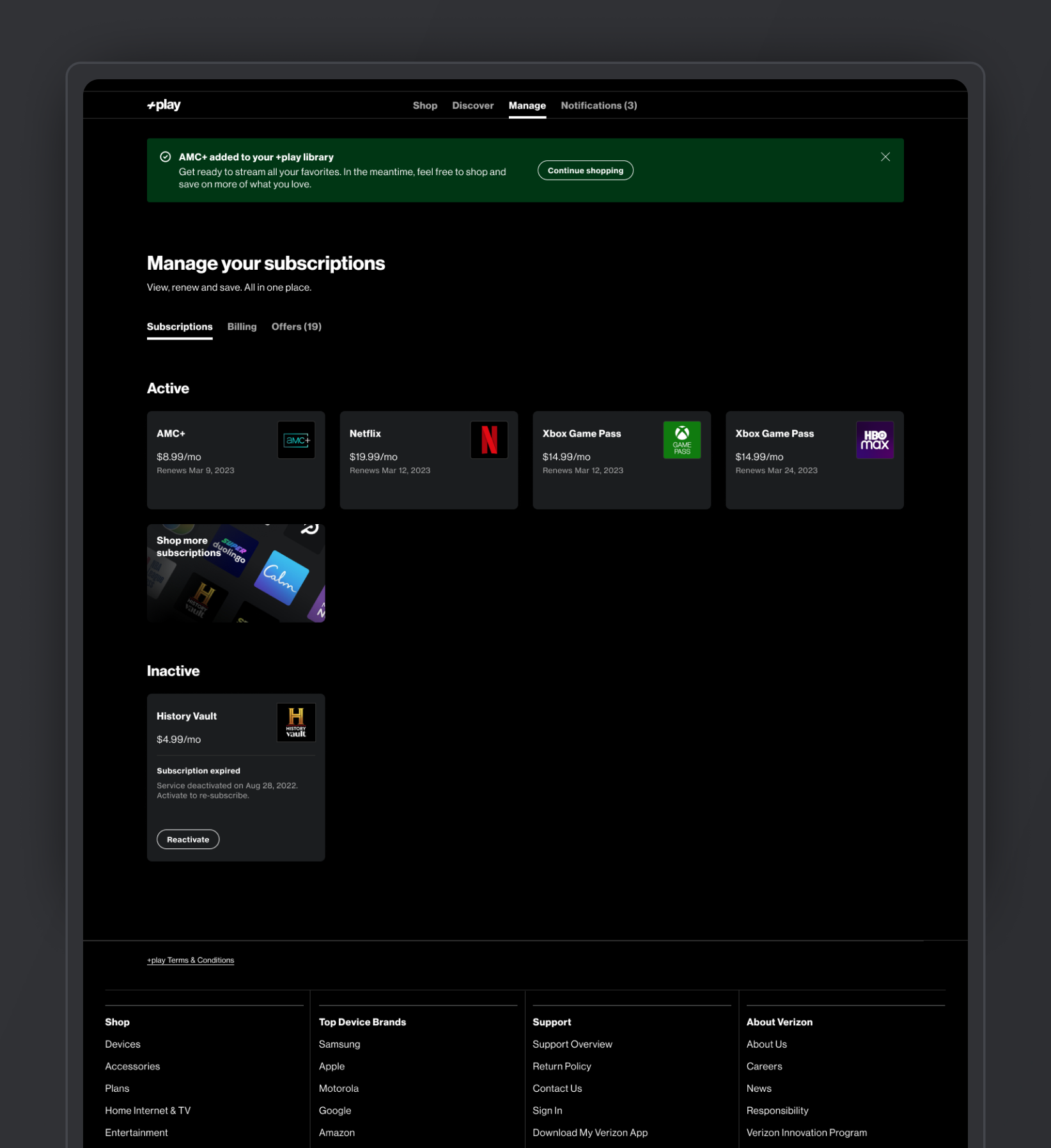1051x1148 pixels.
Task: Click the AMC+ logo icon
Action: [297, 440]
